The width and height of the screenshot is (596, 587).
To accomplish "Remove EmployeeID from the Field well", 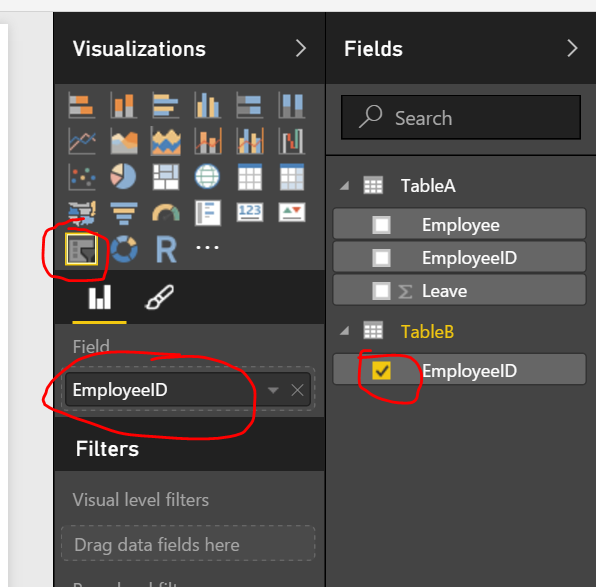I will coord(297,390).
